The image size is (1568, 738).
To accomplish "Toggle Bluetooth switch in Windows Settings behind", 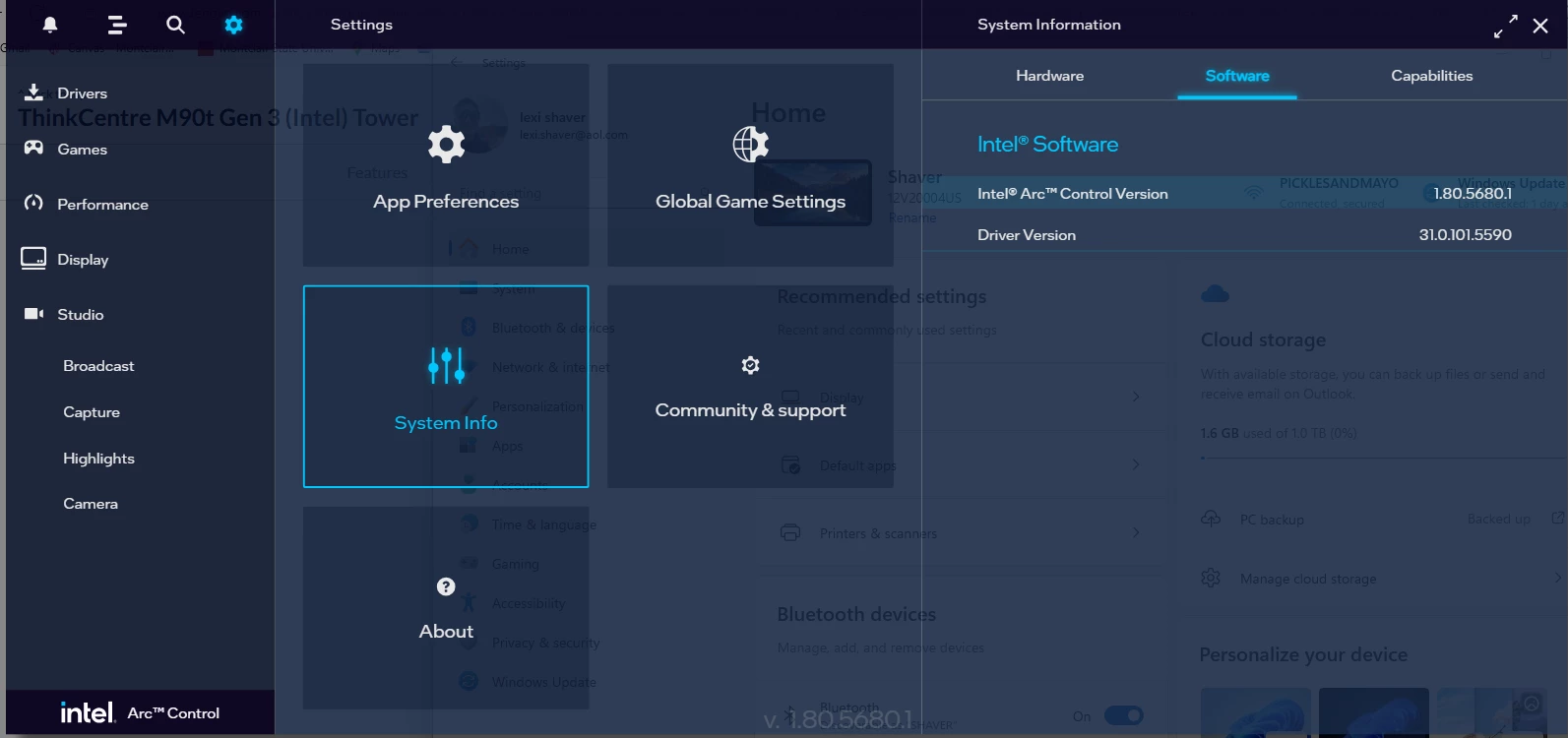I will pos(1123,715).
